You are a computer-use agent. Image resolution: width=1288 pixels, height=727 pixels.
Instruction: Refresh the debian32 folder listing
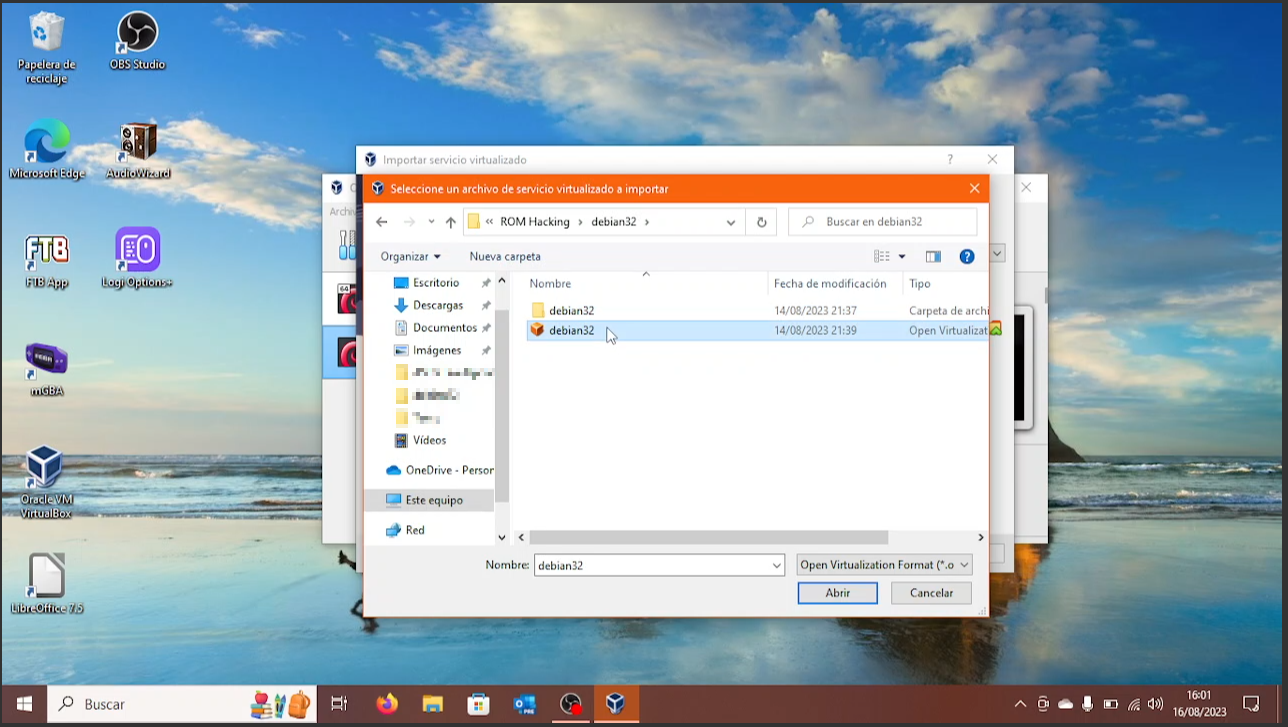click(x=762, y=222)
